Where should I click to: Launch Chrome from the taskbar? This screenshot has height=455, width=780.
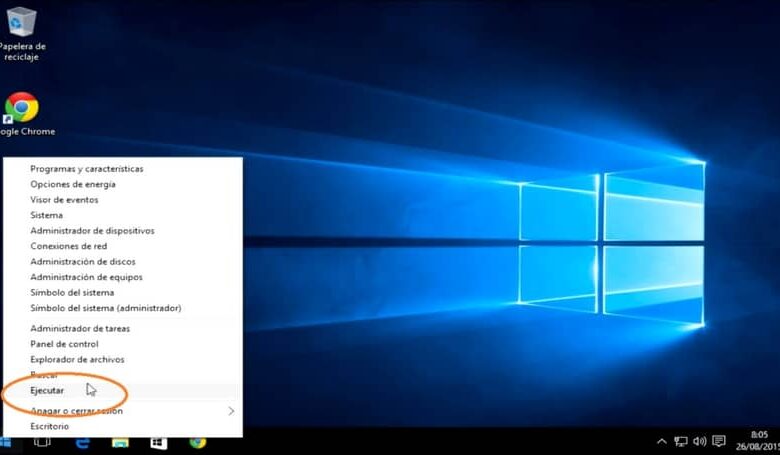tap(197, 442)
